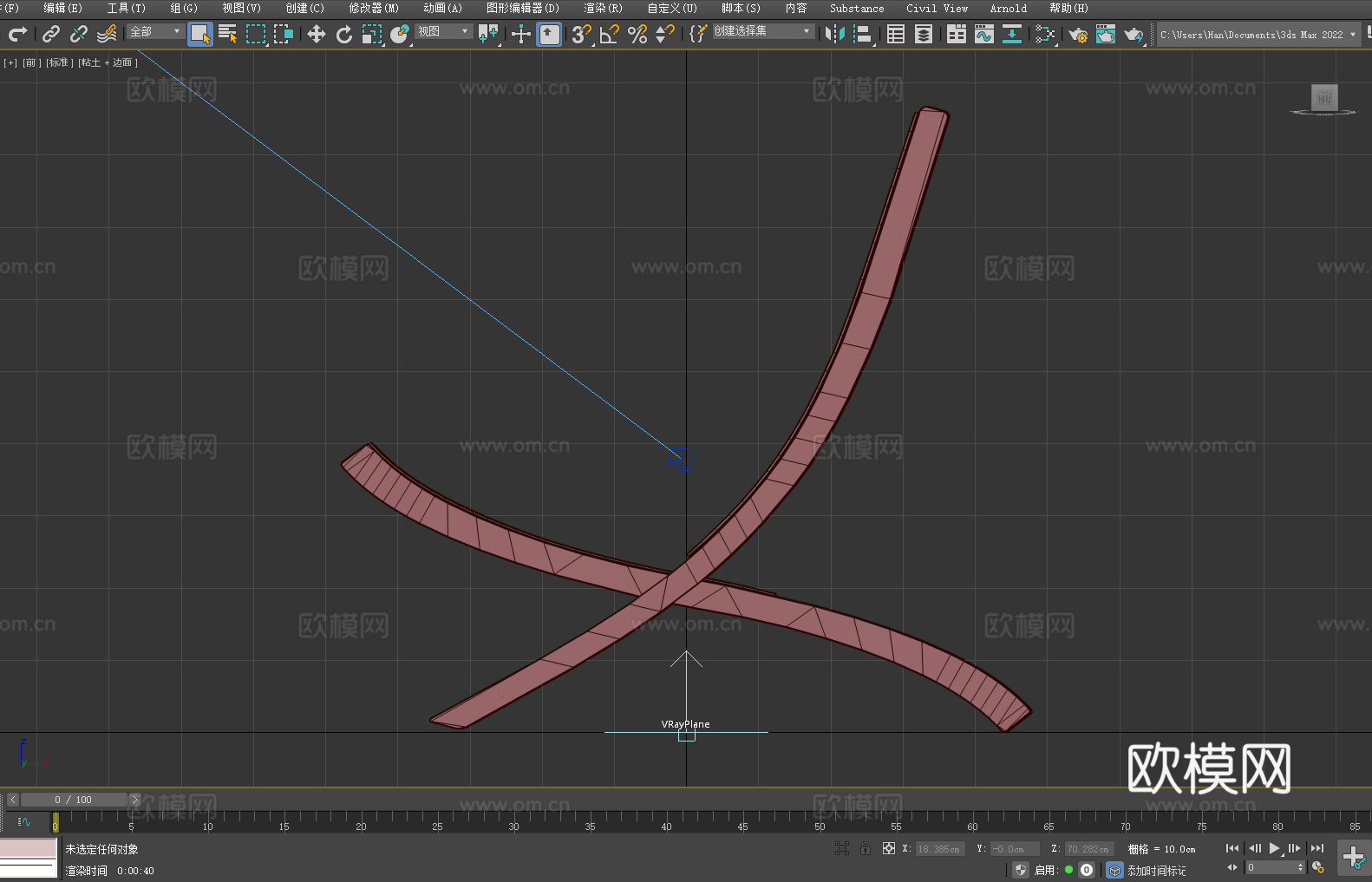Click Isolate Selection toggle icon
The height and width of the screenshot is (882, 1372).
click(x=841, y=848)
